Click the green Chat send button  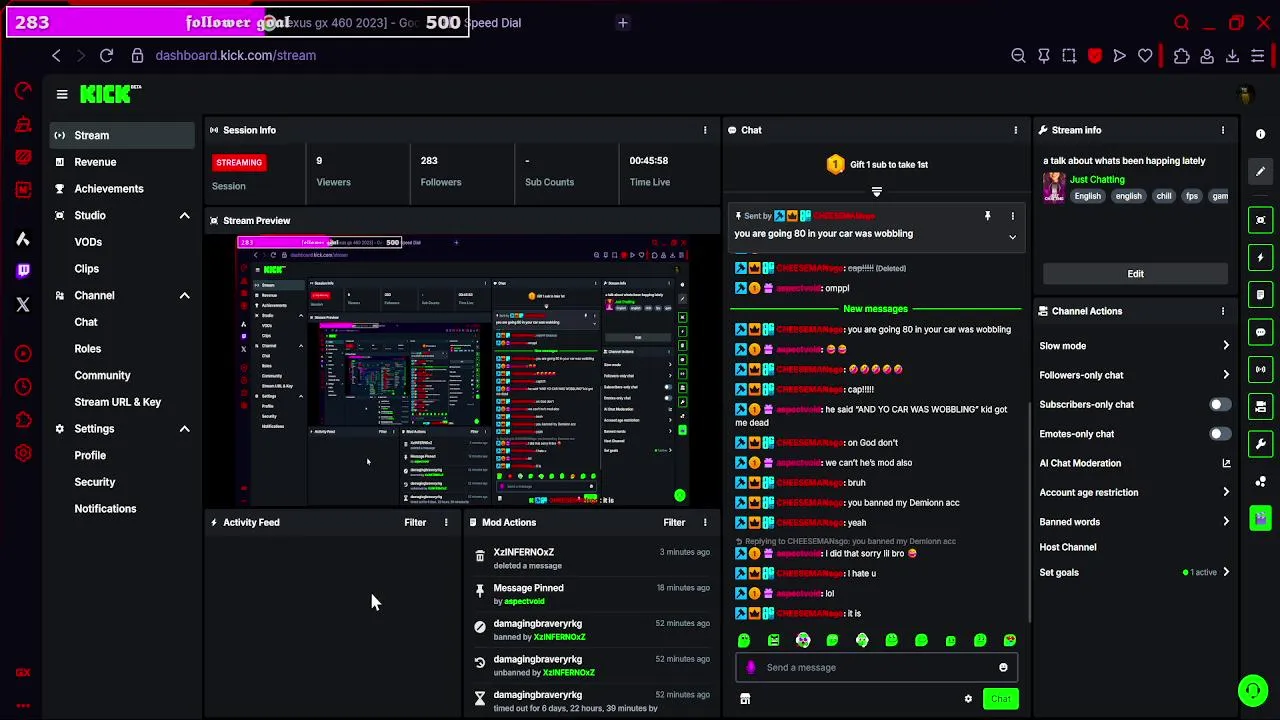(1000, 699)
